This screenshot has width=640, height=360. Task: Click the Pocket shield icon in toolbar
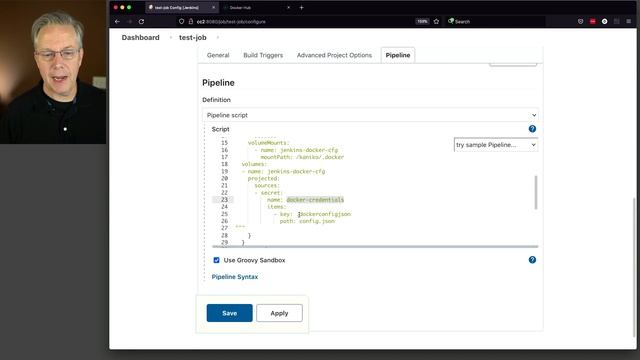(x=580, y=21)
